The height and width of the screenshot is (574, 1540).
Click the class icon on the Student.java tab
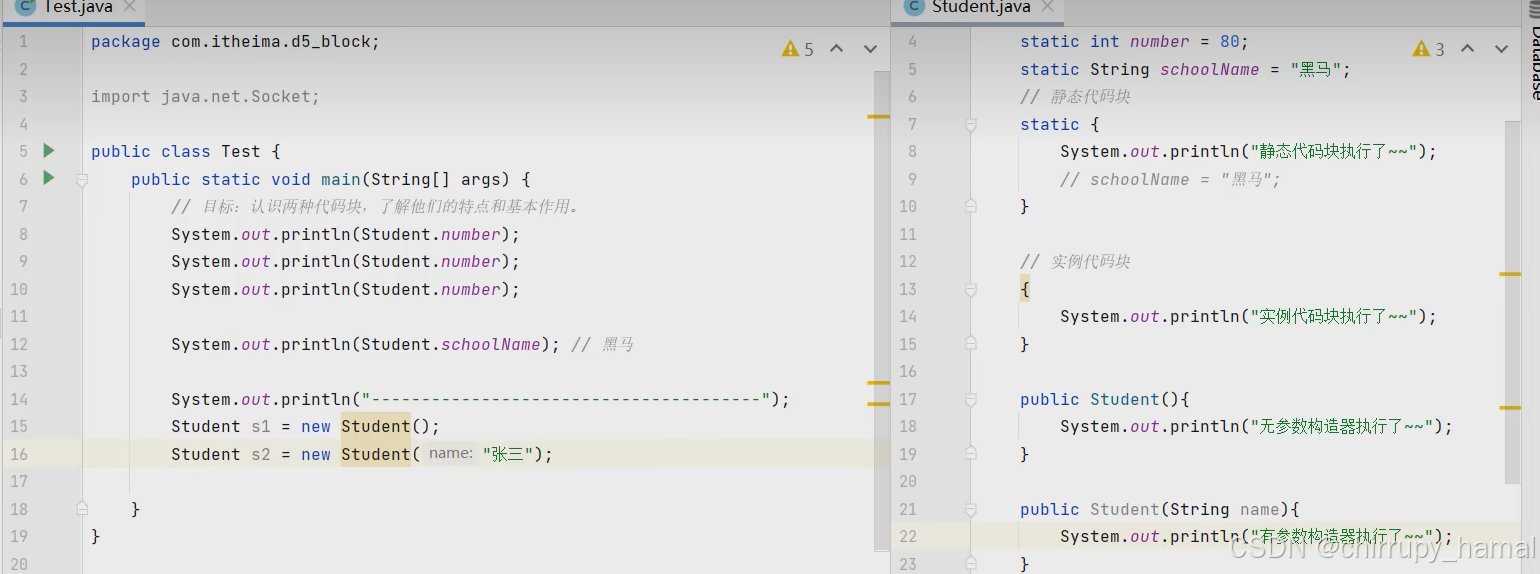pos(914,7)
